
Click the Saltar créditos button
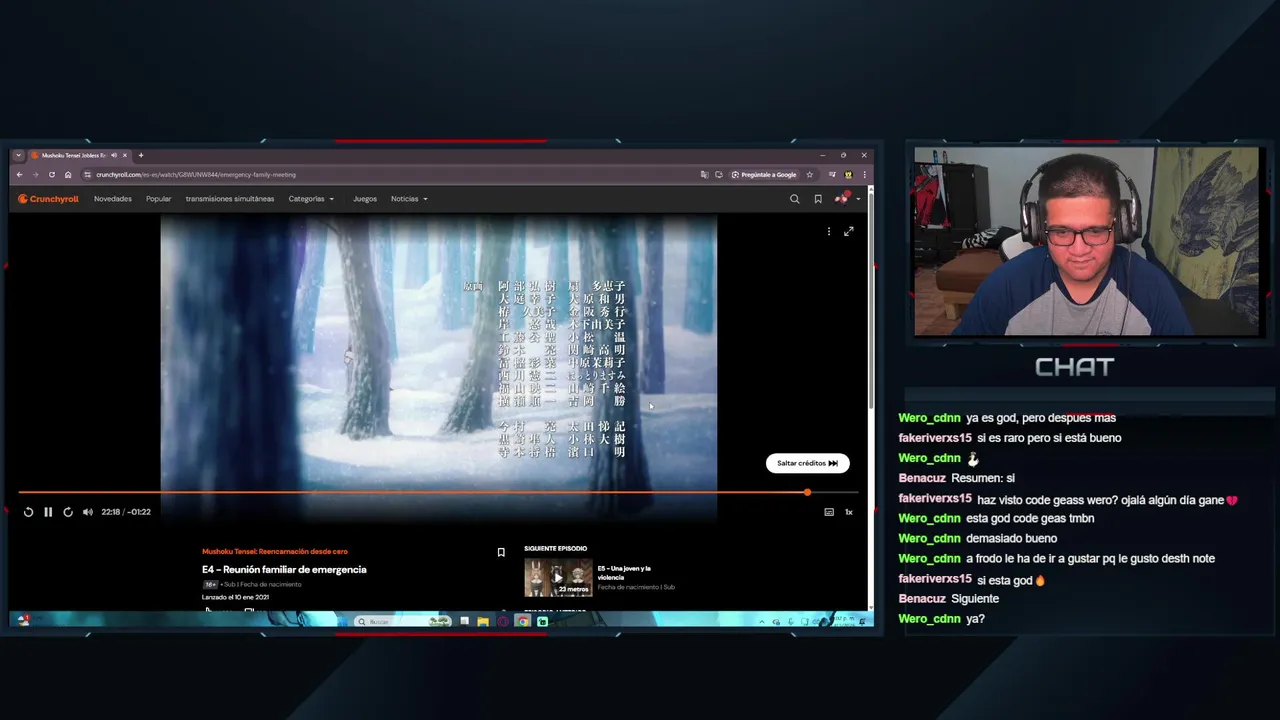pyautogui.click(x=808, y=463)
